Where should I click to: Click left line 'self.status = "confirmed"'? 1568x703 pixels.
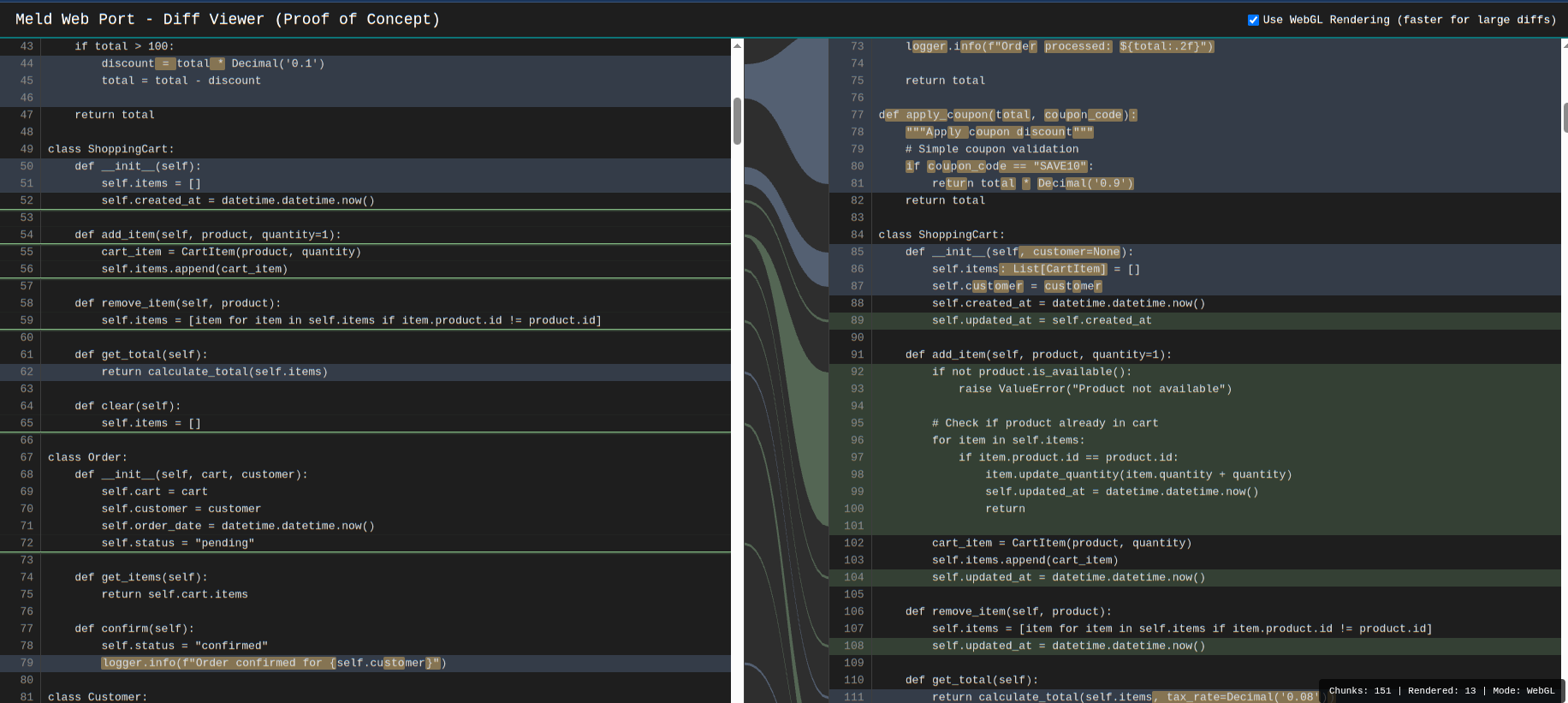tap(185, 646)
